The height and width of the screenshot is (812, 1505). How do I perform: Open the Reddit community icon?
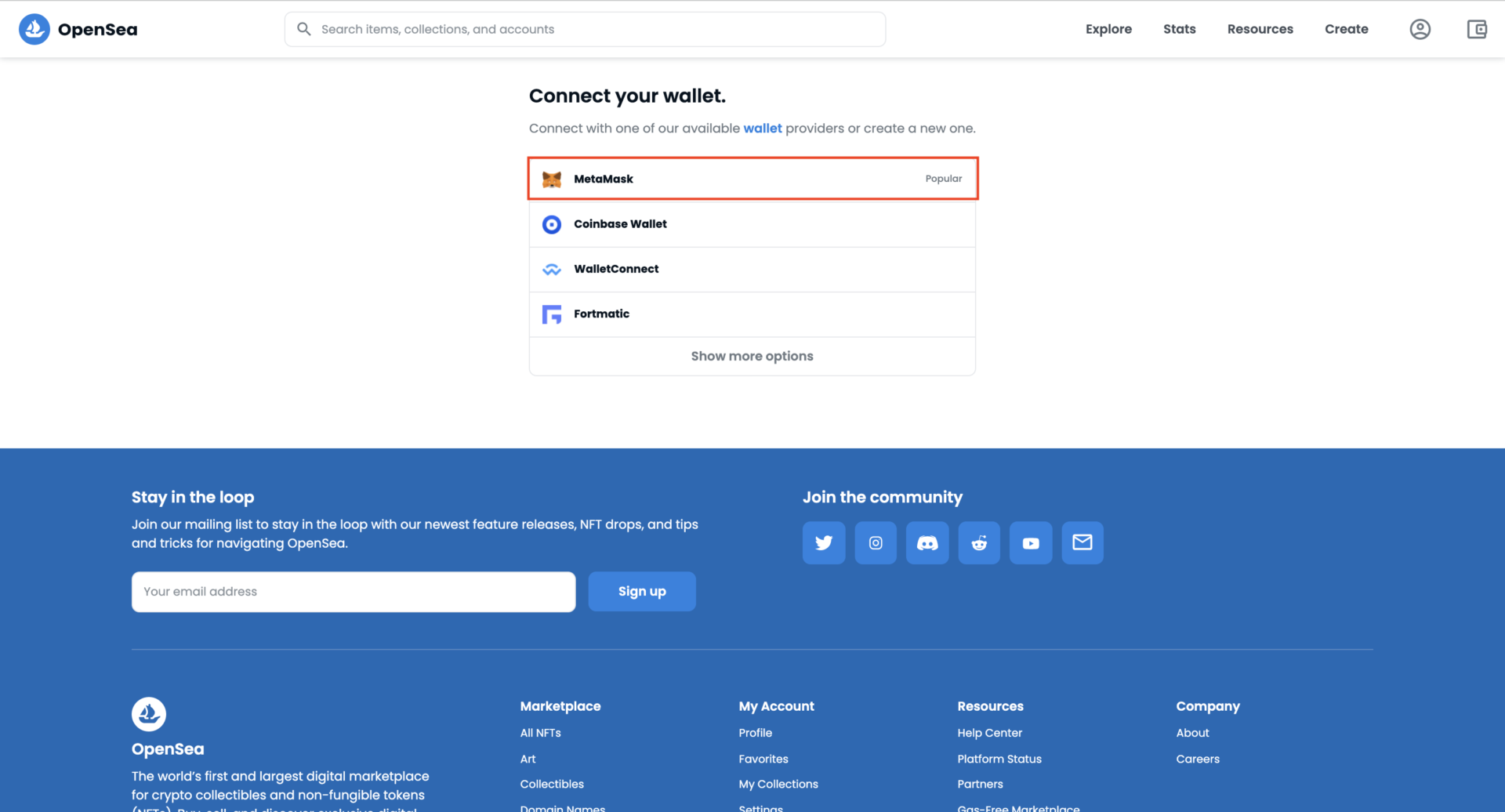tap(979, 542)
